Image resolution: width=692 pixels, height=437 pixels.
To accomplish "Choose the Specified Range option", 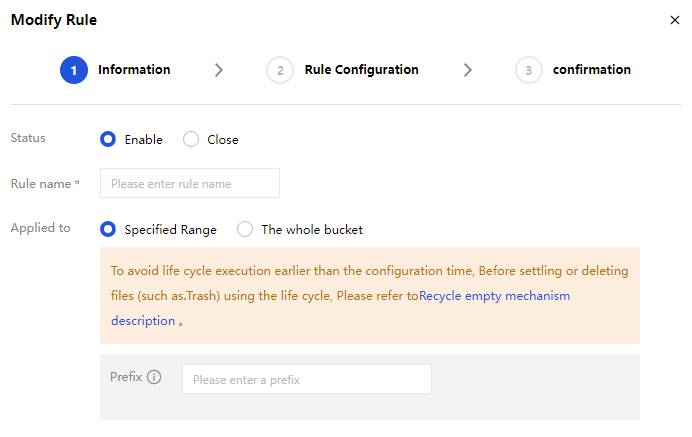I will click(x=108, y=230).
